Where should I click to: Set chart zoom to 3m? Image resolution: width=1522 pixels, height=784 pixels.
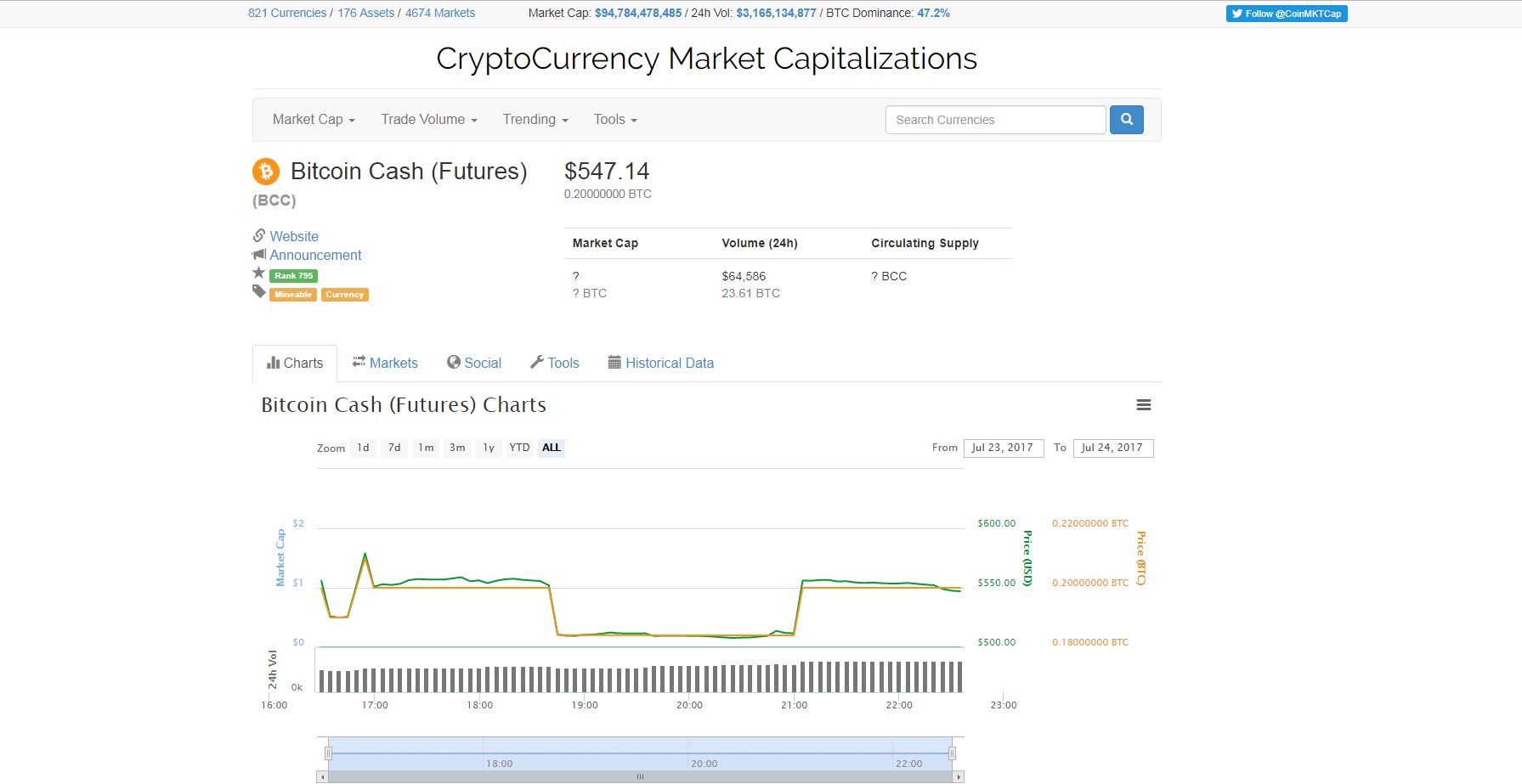pos(457,448)
